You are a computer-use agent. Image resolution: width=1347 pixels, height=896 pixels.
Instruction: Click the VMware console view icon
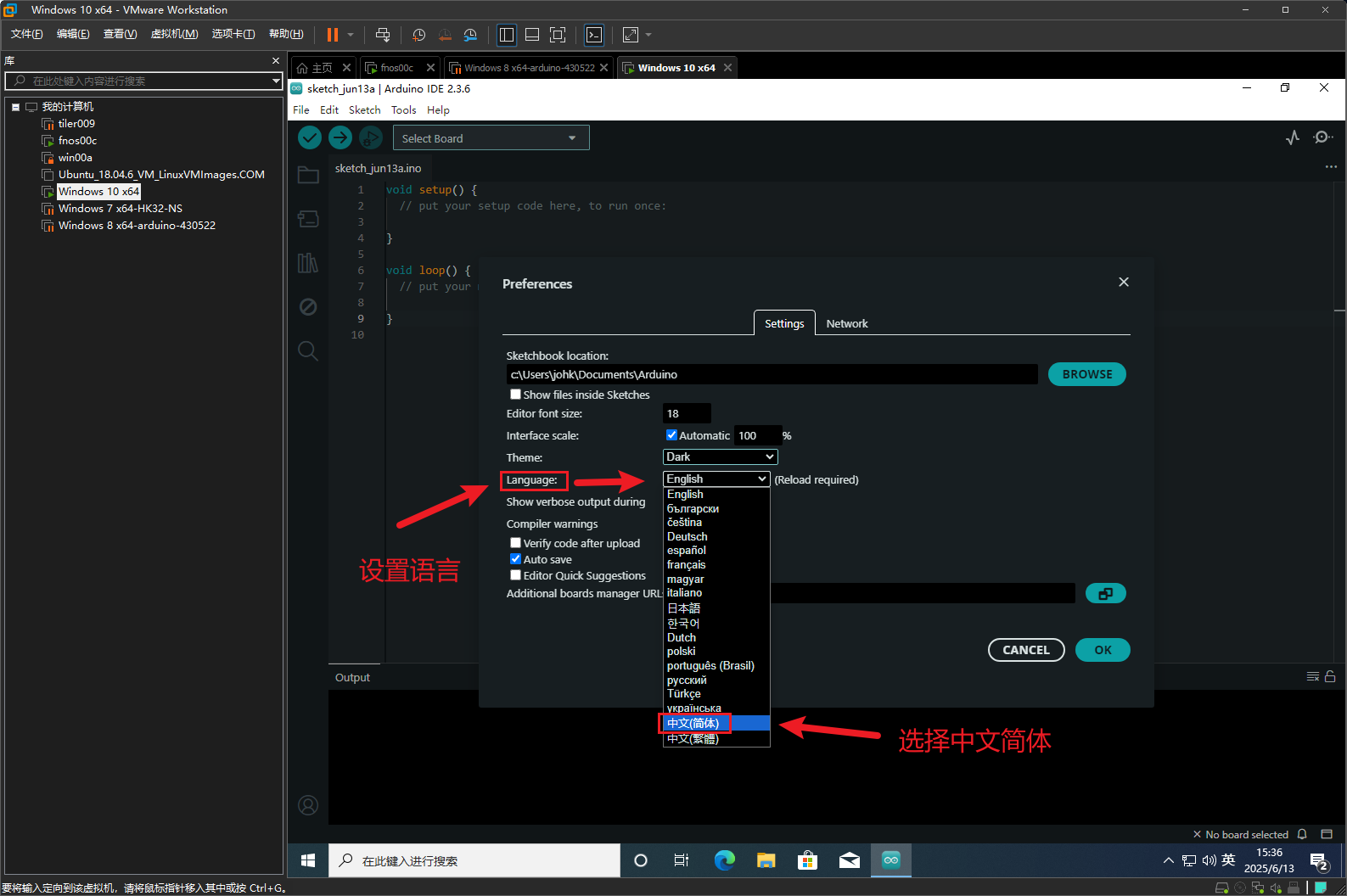[x=594, y=35]
